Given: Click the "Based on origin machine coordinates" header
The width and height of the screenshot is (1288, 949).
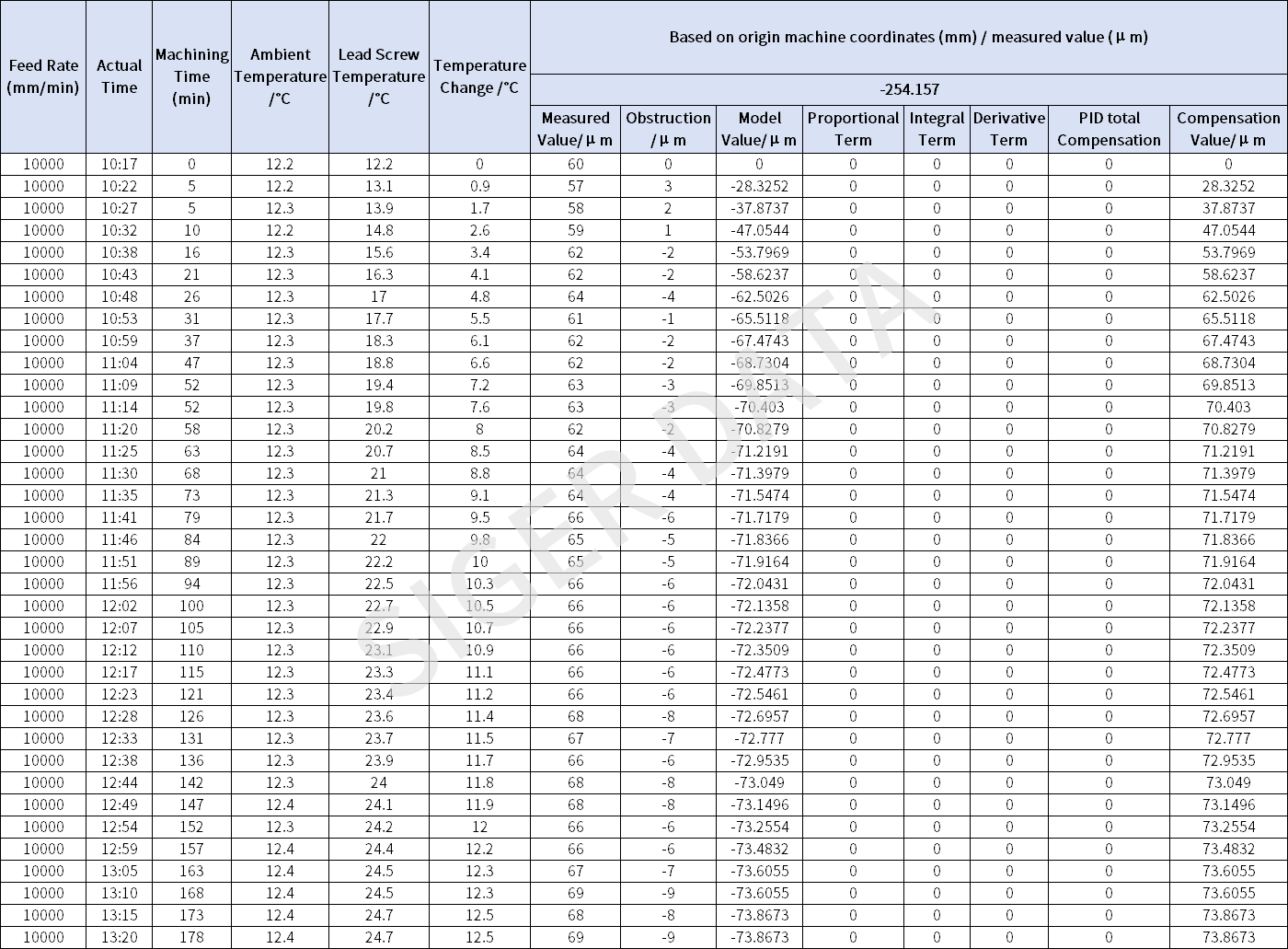Looking at the screenshot, I should [x=908, y=38].
